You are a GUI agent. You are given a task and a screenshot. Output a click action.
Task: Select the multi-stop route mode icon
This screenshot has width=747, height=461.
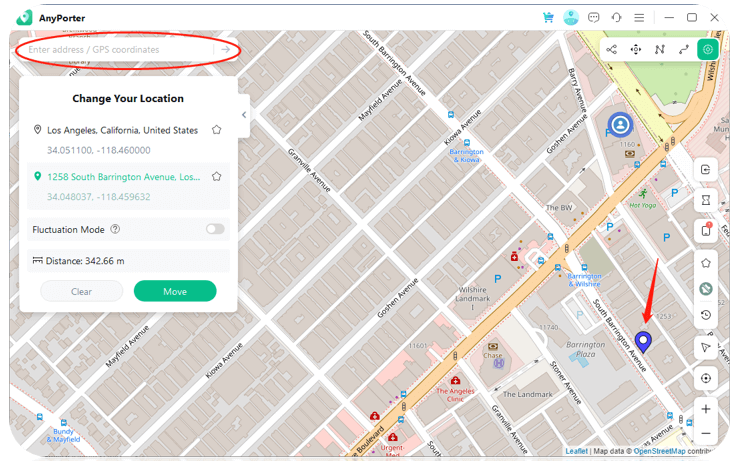pyautogui.click(x=660, y=50)
